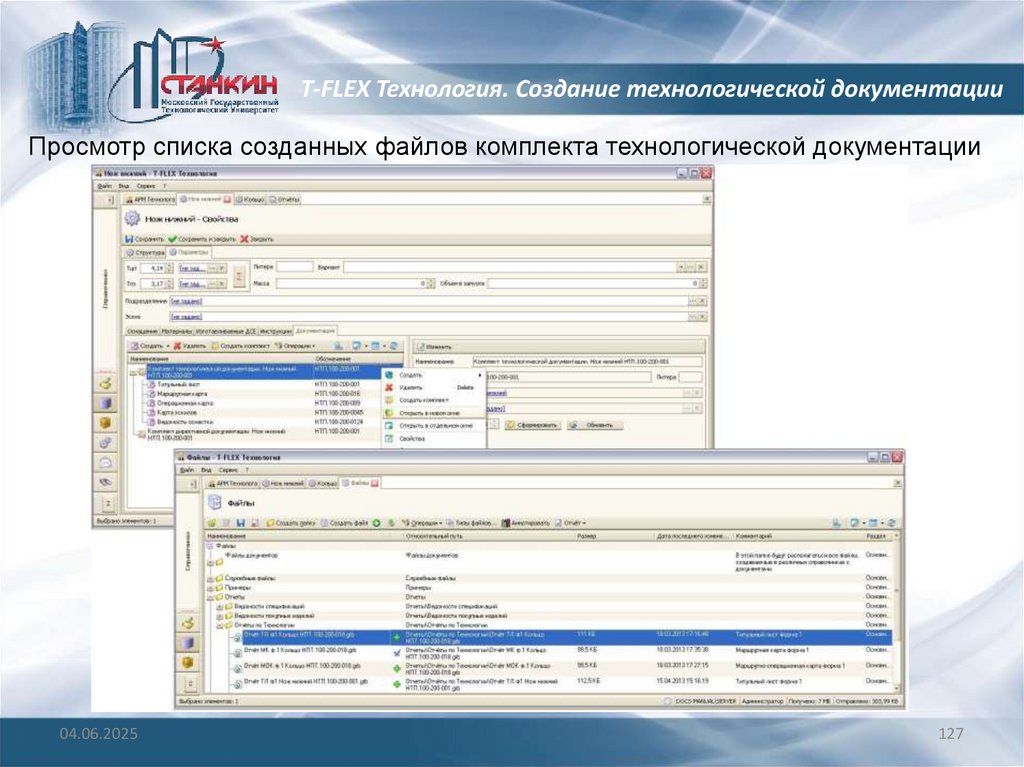Select 'Ведомость оснастки' tree row
This screenshot has height=767, width=1024.
185,422
